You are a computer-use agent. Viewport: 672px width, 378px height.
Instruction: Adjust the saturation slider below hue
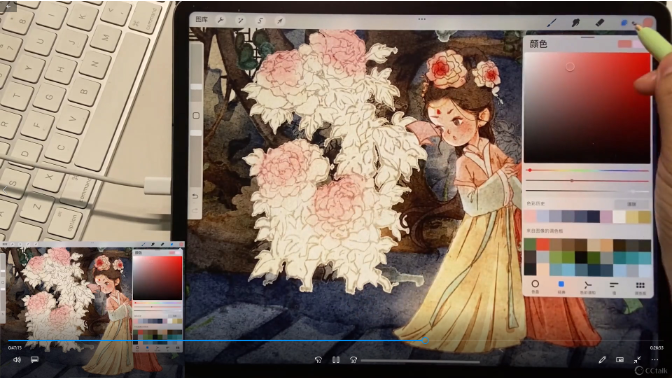point(587,180)
